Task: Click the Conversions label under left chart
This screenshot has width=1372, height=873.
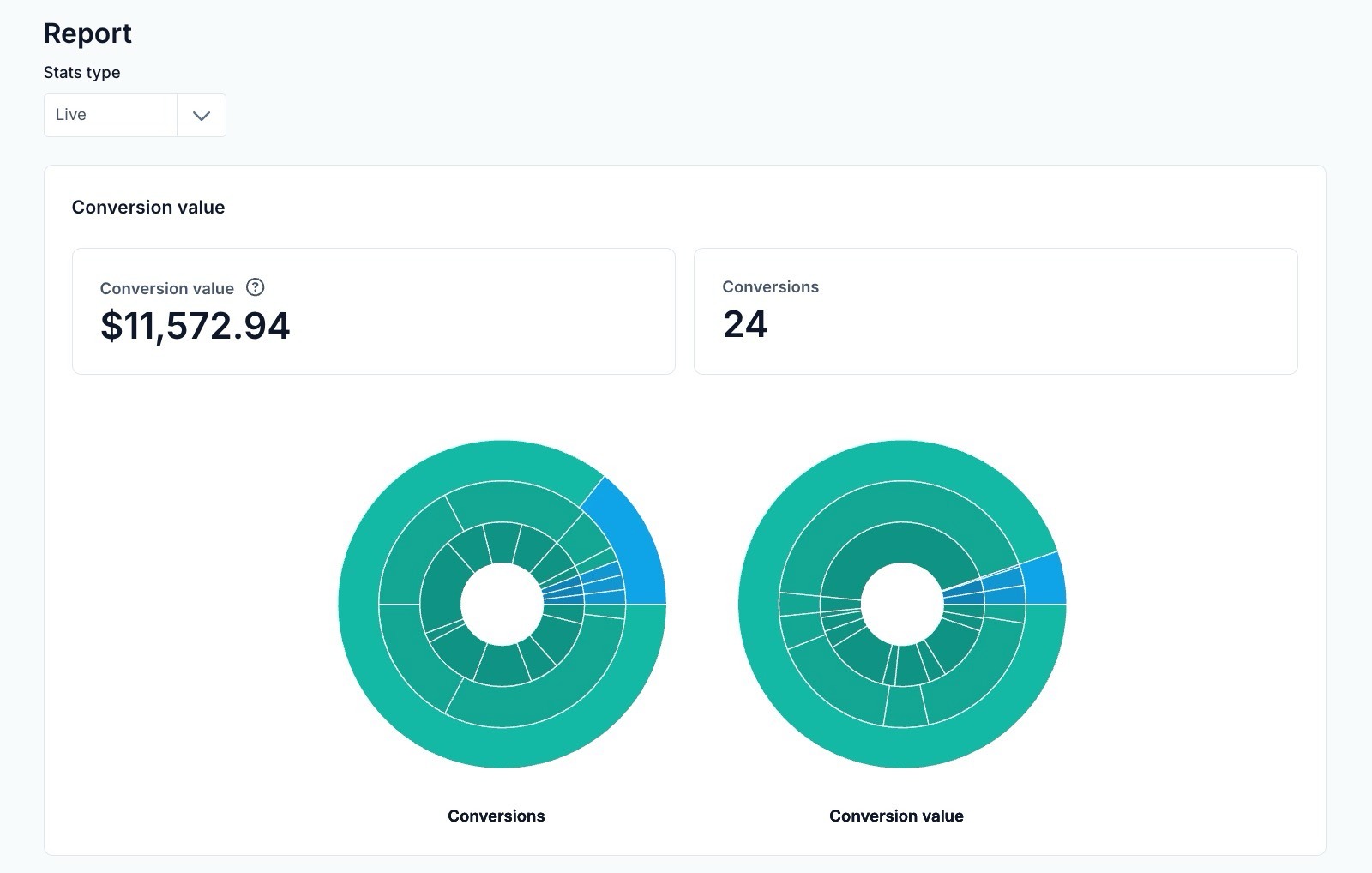Action: (496, 816)
